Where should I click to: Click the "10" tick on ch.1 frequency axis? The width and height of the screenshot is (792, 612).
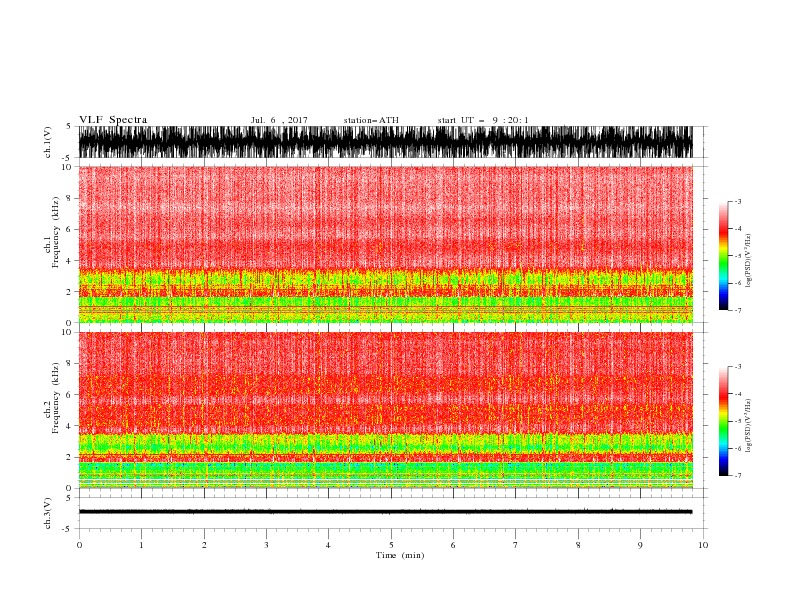pos(67,167)
